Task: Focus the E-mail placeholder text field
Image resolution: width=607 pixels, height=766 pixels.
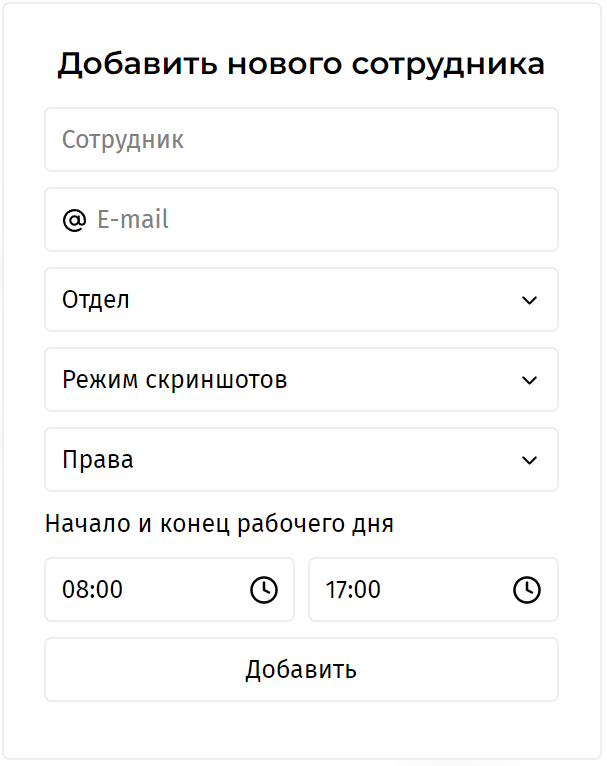Action: pyautogui.click(x=301, y=220)
